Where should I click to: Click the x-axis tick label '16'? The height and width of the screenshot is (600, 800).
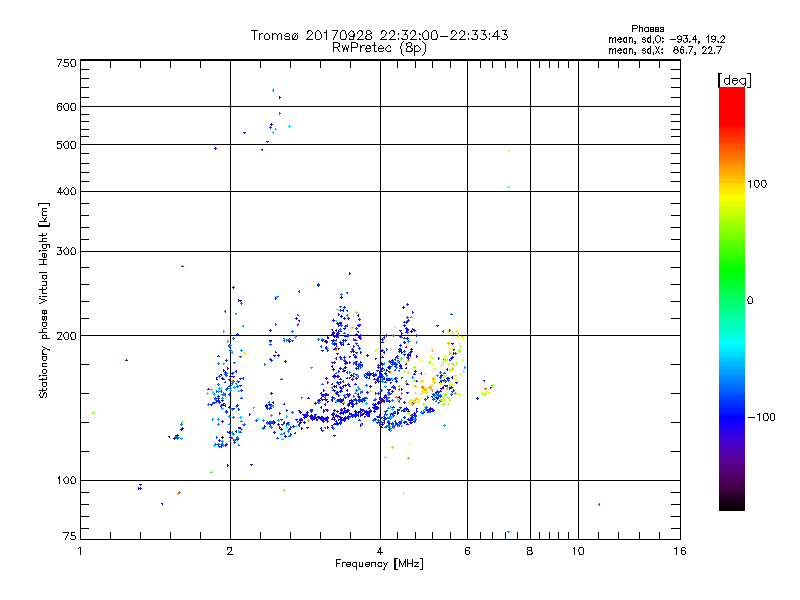coord(680,551)
